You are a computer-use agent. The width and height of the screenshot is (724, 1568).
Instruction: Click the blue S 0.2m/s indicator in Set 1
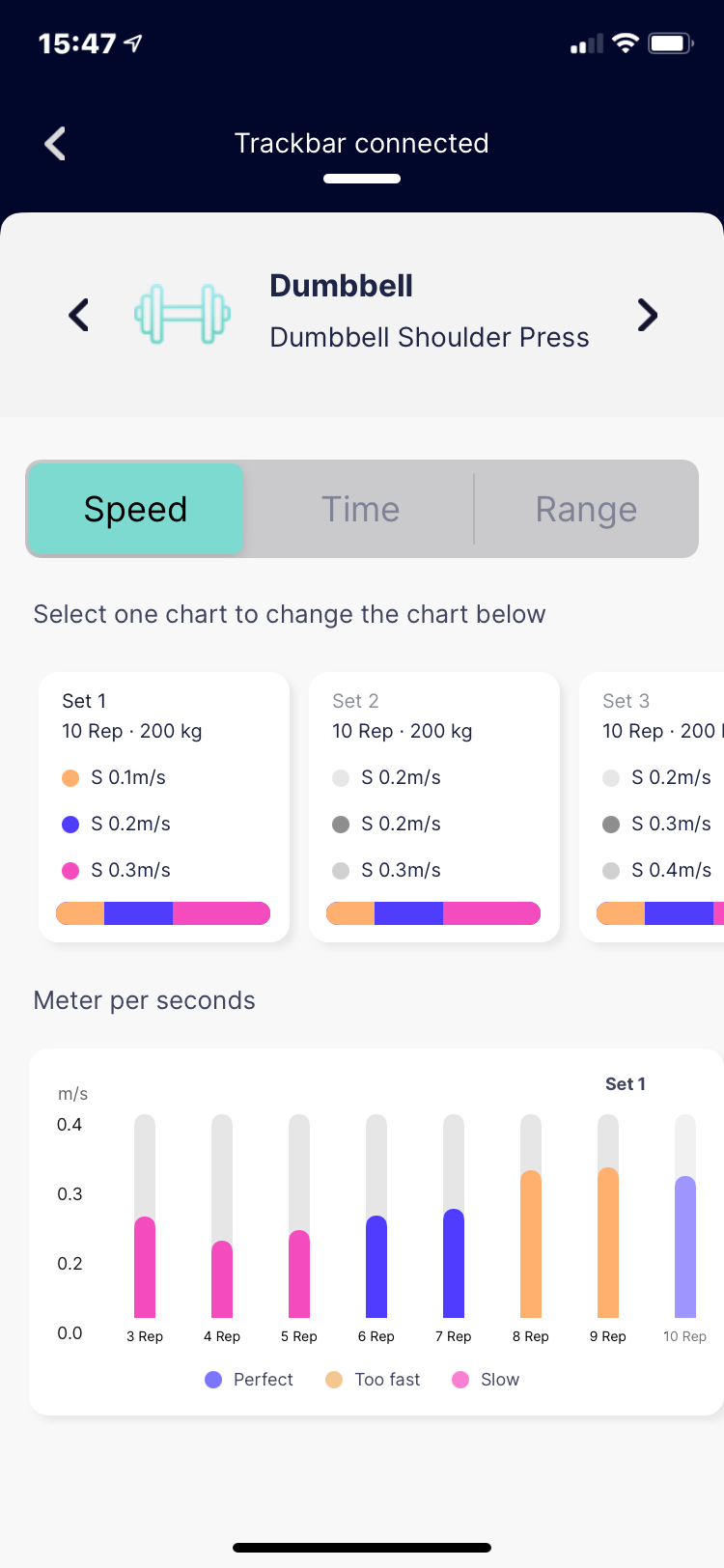coord(69,824)
